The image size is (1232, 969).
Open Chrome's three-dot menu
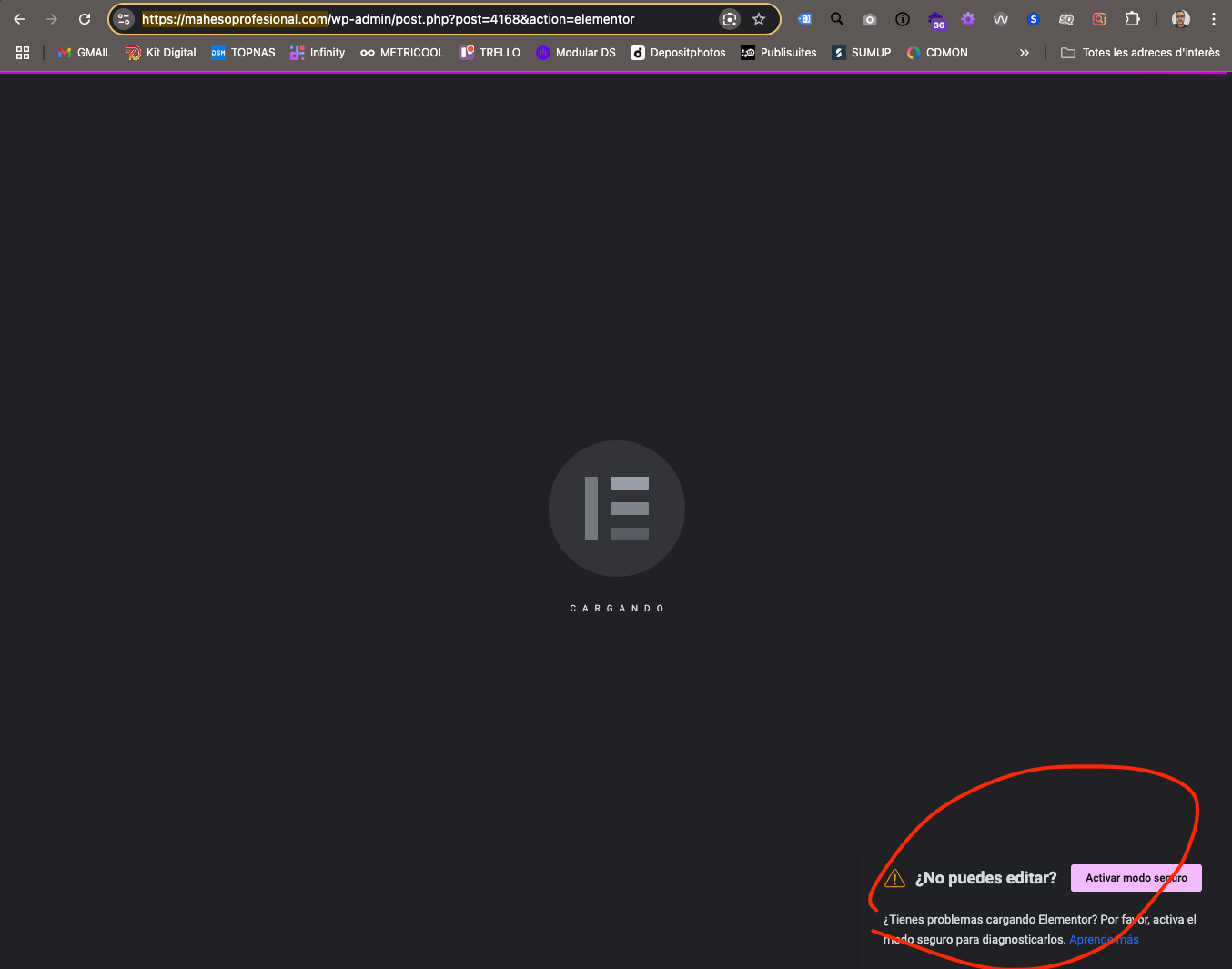[1214, 19]
